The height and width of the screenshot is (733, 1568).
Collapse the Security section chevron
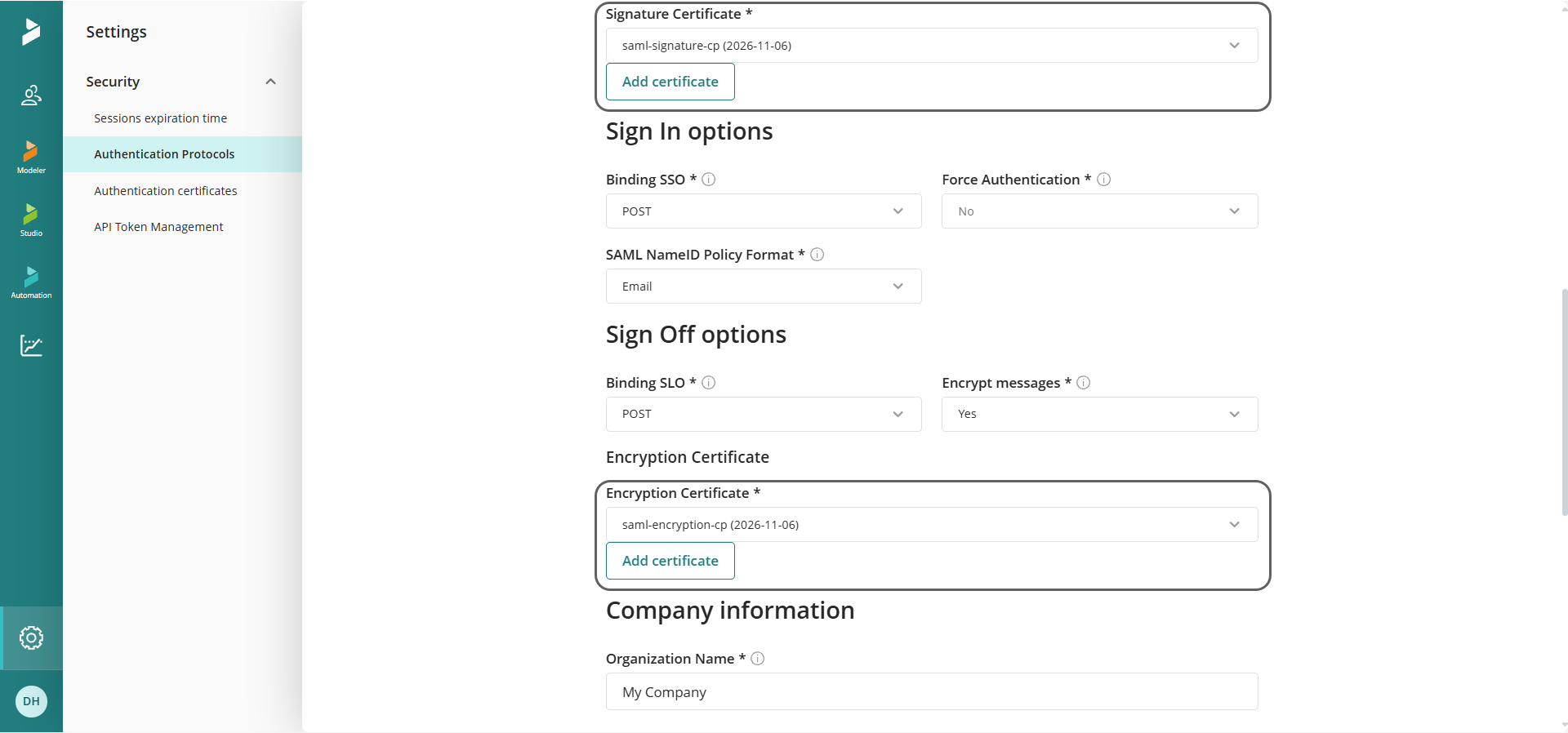click(270, 82)
